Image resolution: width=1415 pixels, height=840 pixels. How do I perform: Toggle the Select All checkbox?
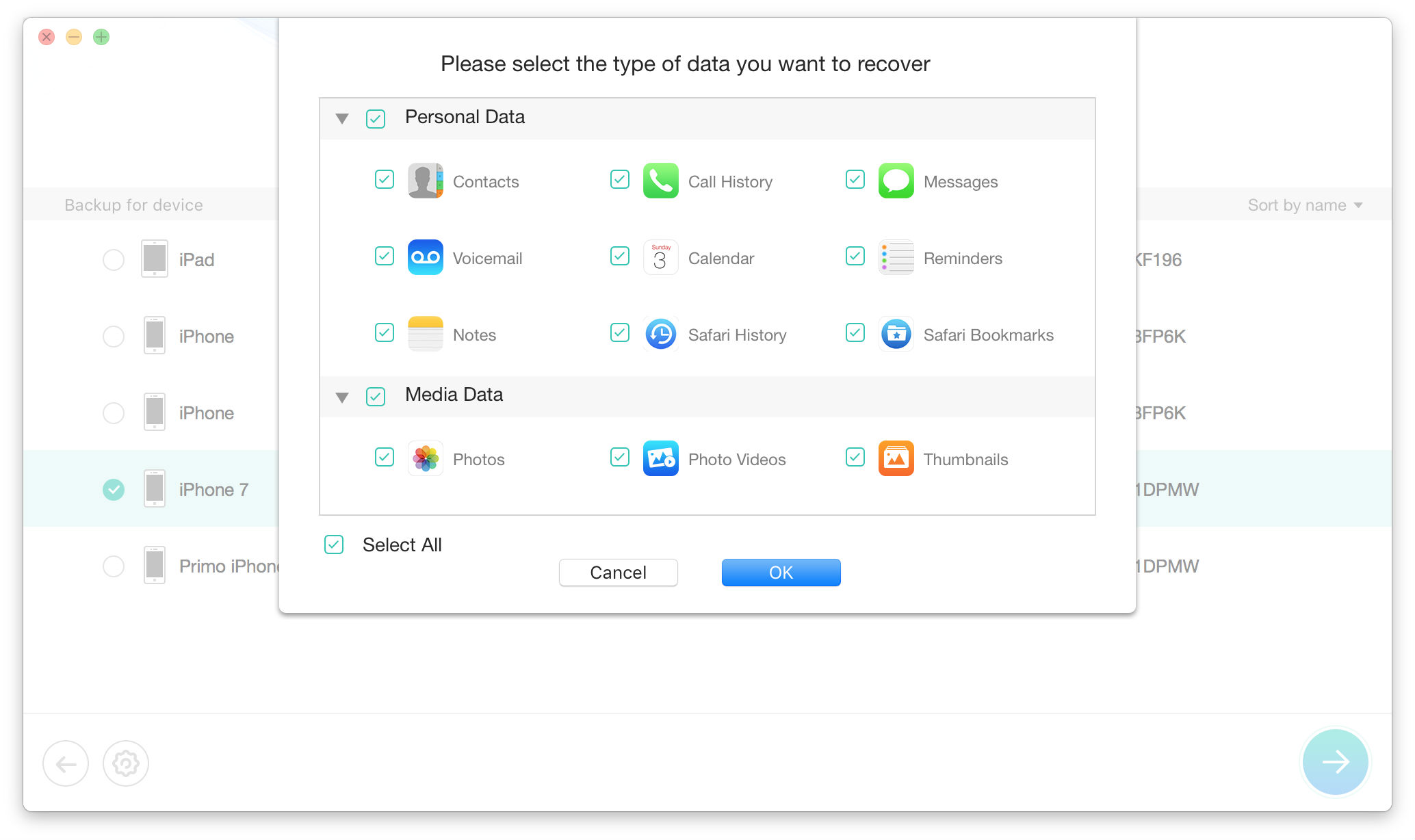[x=334, y=544]
